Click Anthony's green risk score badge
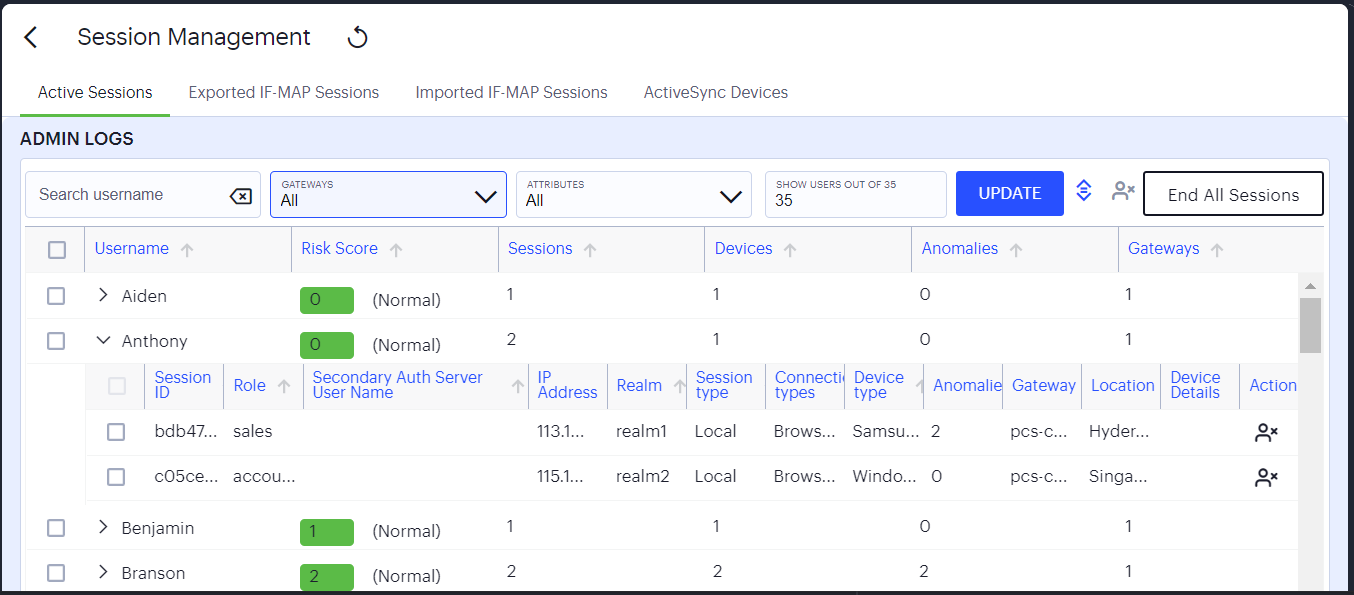Image resolution: width=1354 pixels, height=595 pixels. pyautogui.click(x=326, y=345)
